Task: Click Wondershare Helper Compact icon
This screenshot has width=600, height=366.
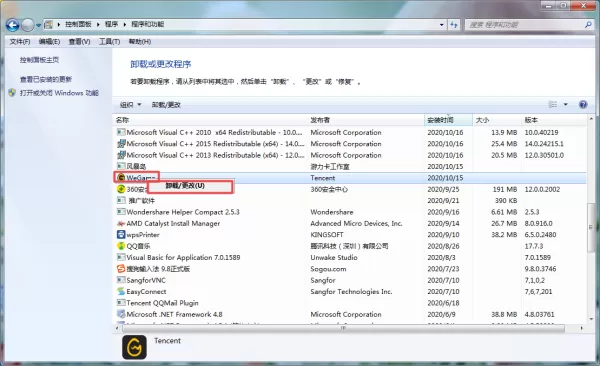Action: tap(121, 212)
